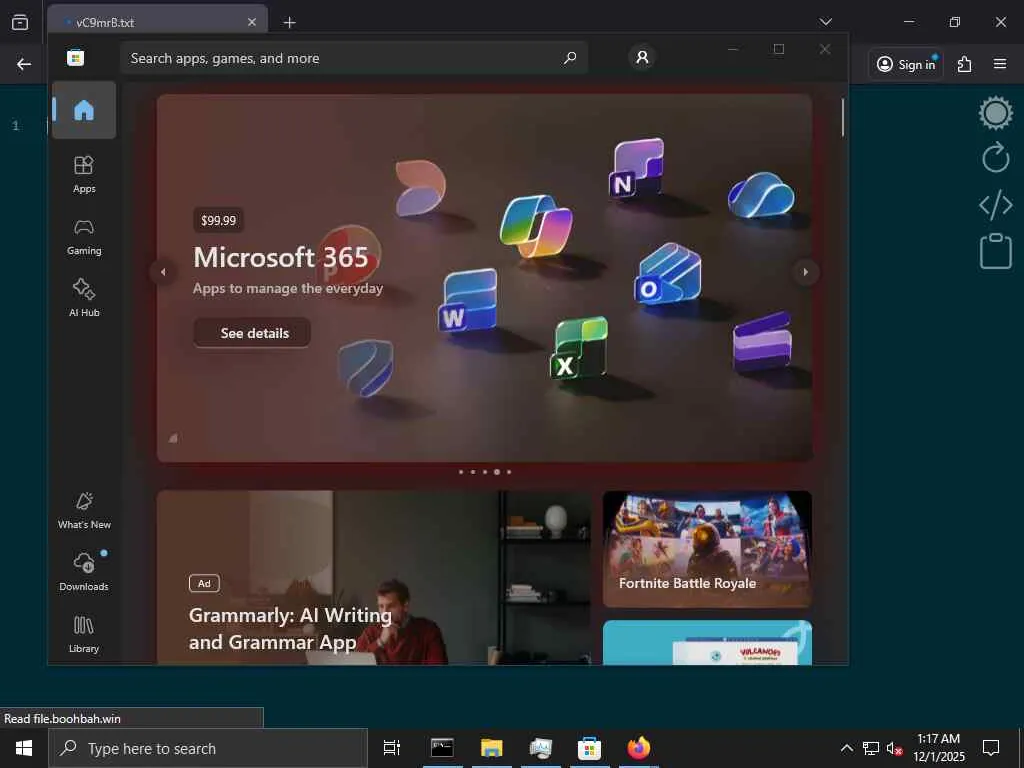Open the tab overview icon at top left
This screenshot has height=768, width=1024.
coord(20,22)
